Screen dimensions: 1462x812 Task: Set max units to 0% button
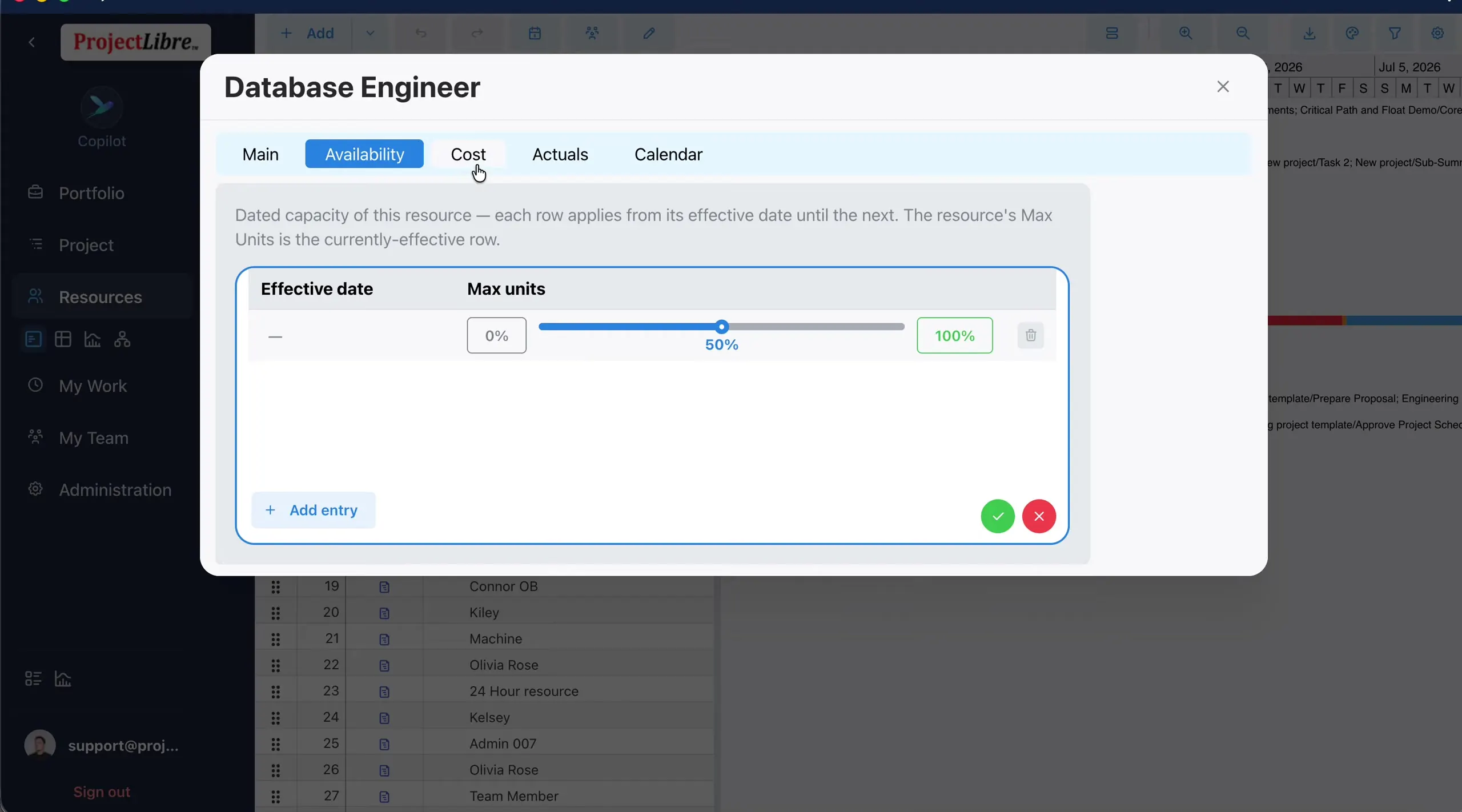[x=496, y=335]
